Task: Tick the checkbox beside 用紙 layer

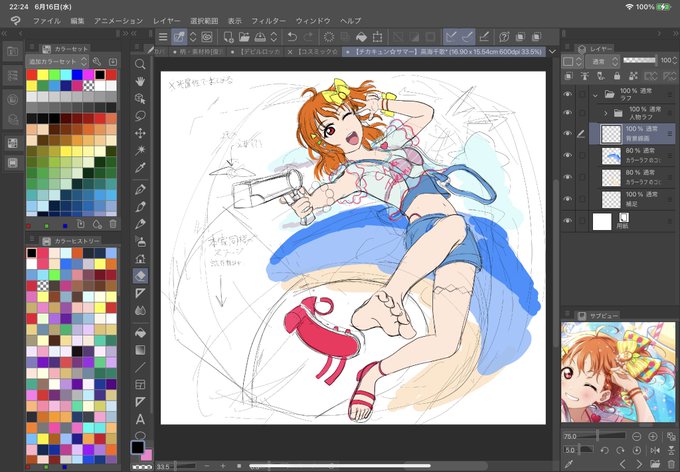Action: 582,221
